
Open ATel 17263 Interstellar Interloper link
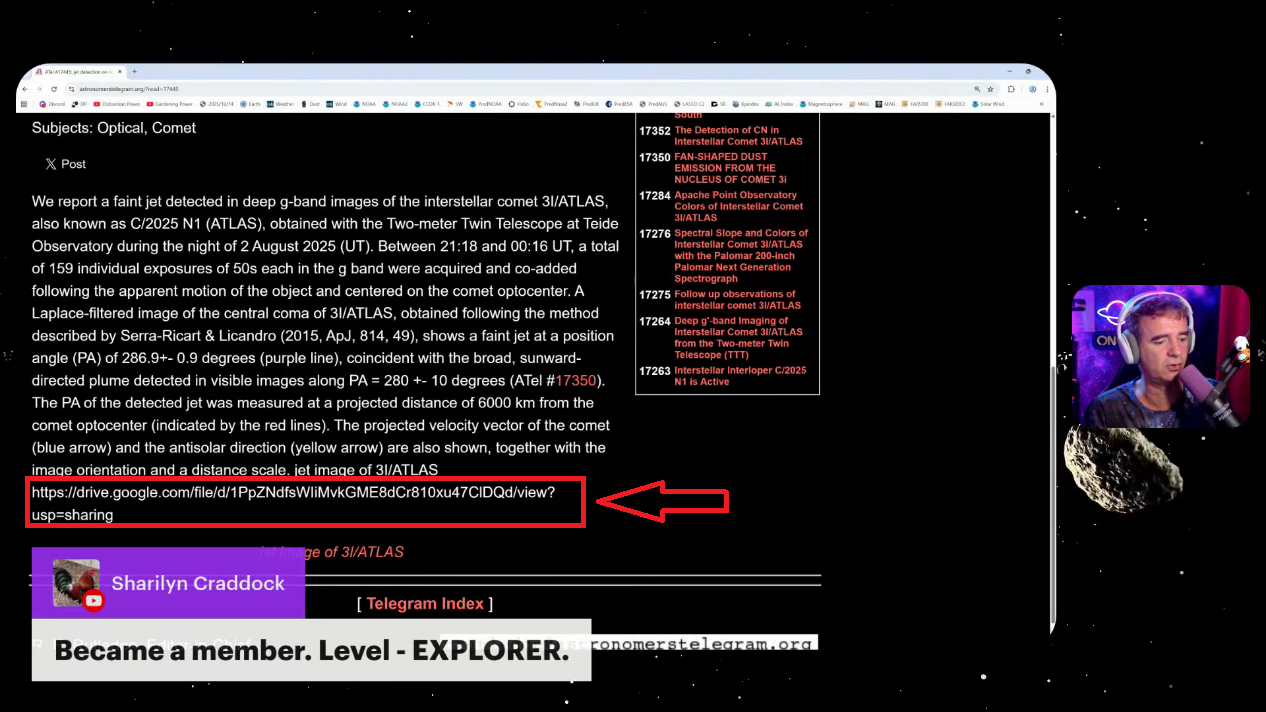tap(740, 376)
